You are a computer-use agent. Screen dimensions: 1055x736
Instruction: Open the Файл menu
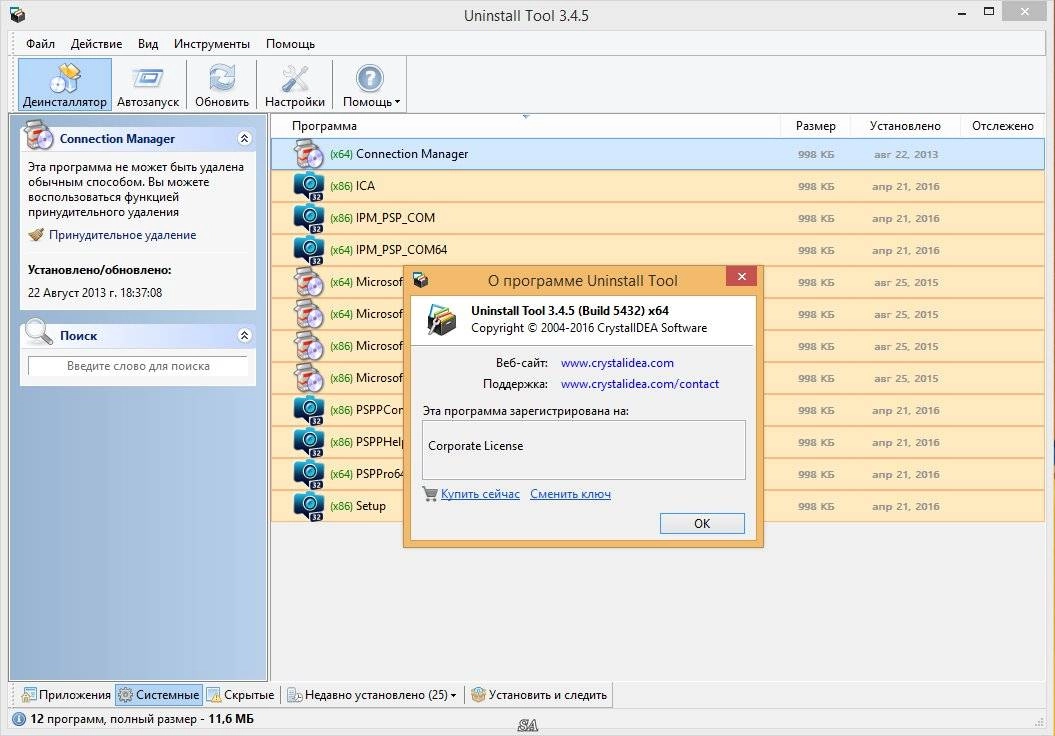coord(40,44)
